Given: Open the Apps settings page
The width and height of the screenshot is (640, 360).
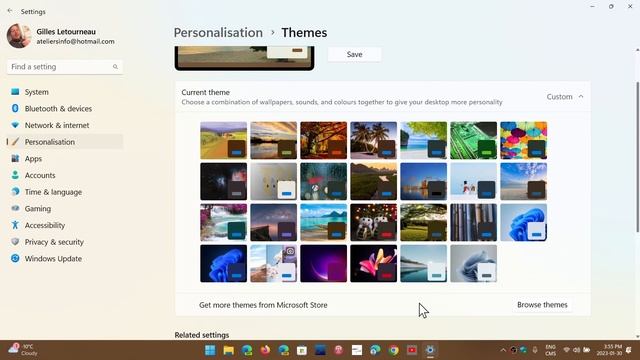Looking at the screenshot, I should click(x=65, y=158).
